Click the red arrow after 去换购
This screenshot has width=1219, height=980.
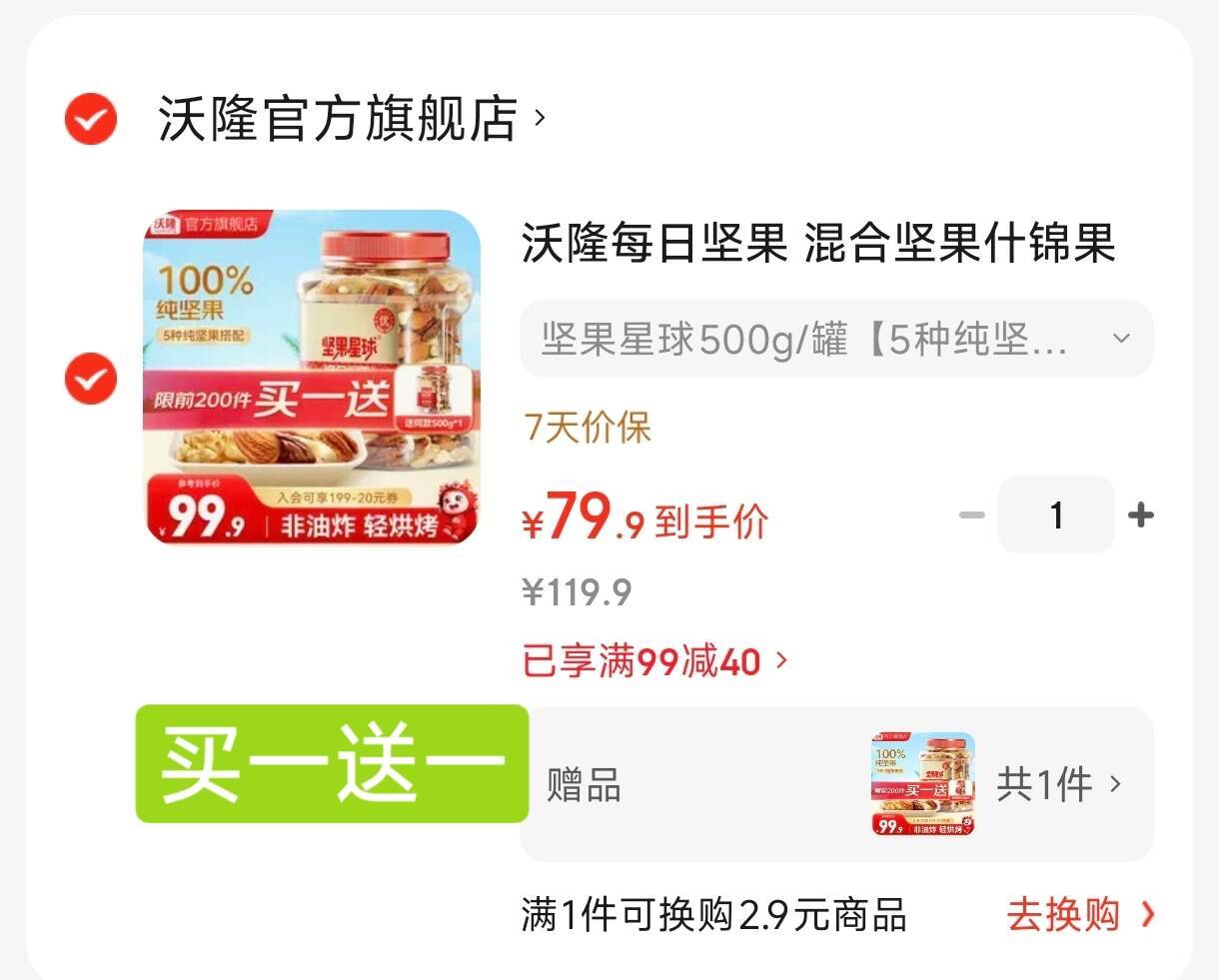1147,914
